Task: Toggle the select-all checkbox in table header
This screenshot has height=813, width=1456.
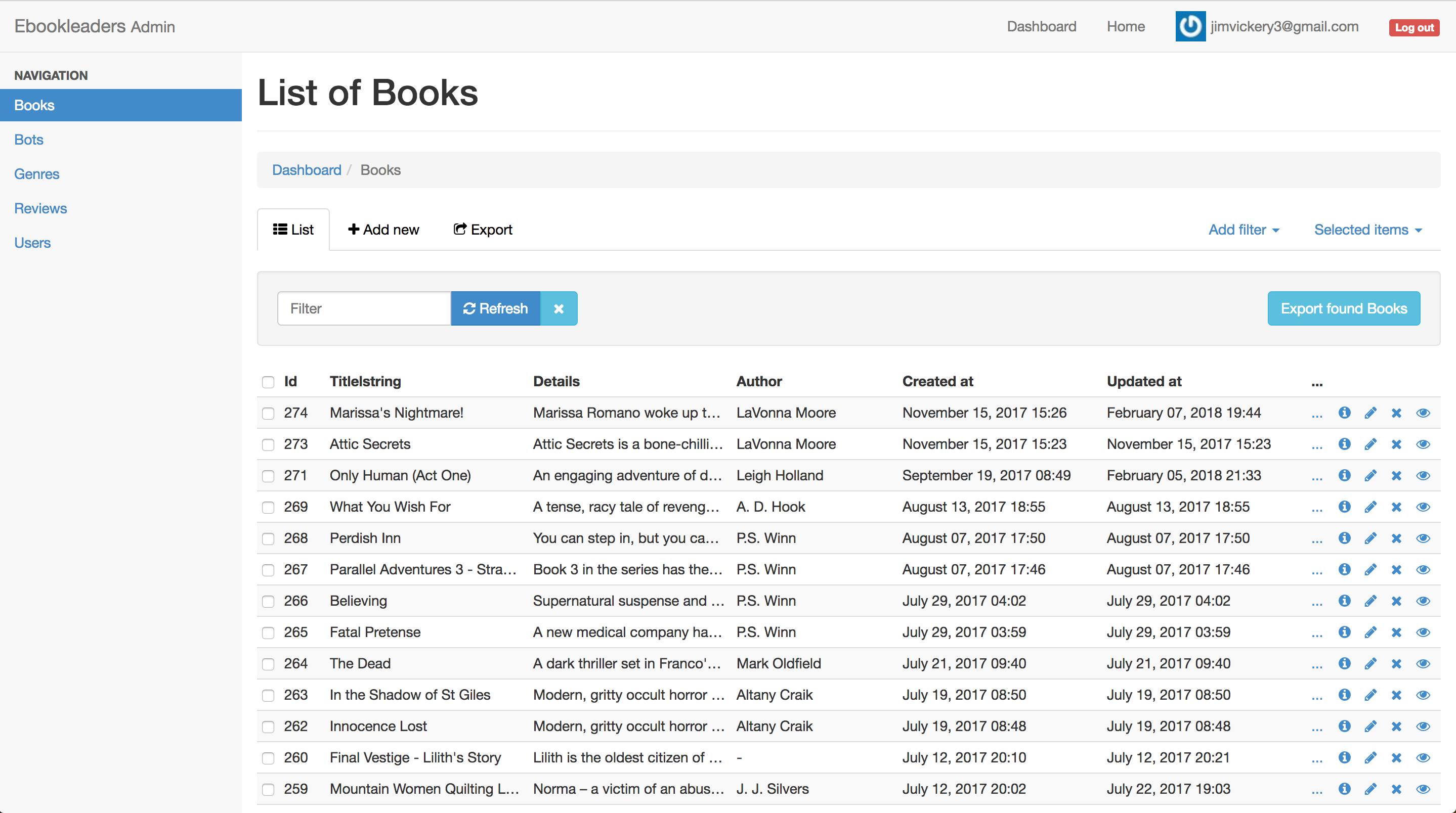Action: pyautogui.click(x=268, y=382)
